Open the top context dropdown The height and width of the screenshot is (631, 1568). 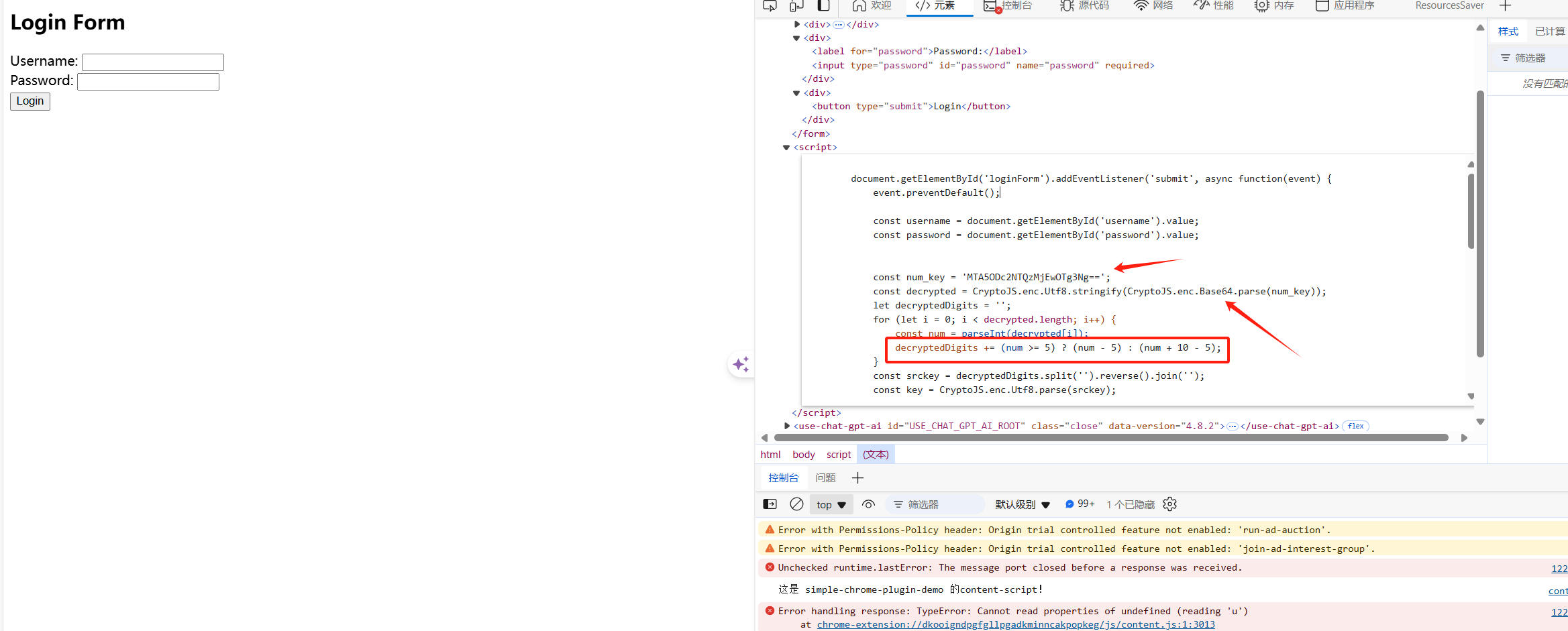(831, 505)
